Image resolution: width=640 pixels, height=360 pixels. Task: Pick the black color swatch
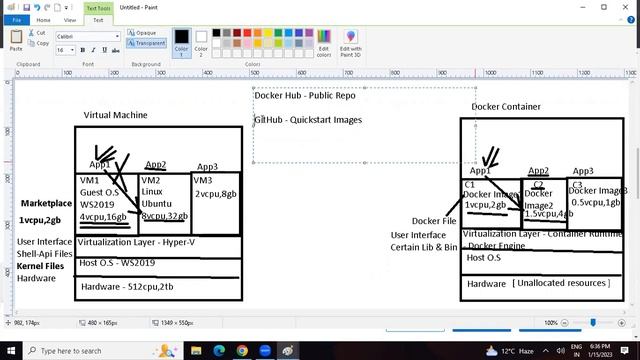[x=216, y=33]
